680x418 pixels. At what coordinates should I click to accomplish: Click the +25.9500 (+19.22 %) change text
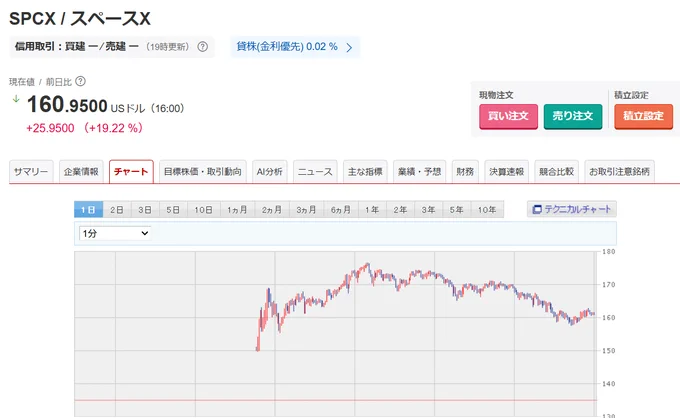[84, 128]
